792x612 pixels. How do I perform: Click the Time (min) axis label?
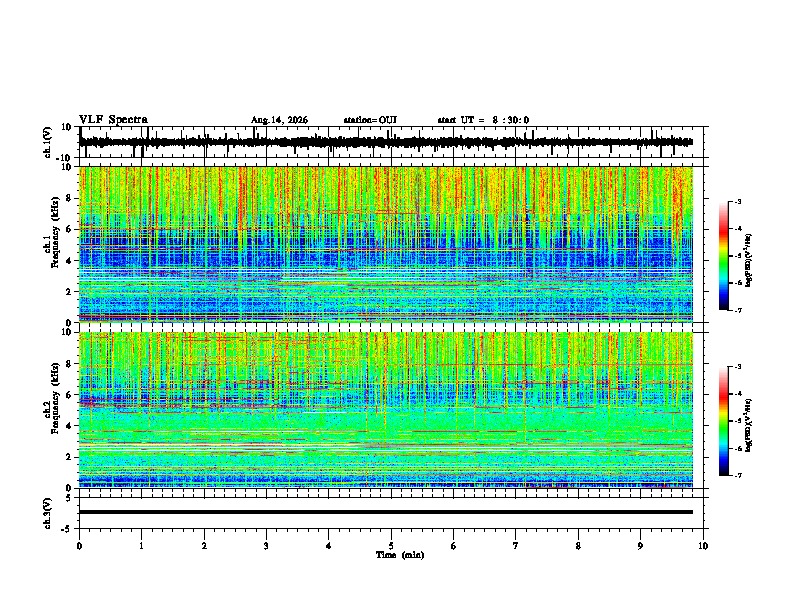(x=400, y=555)
